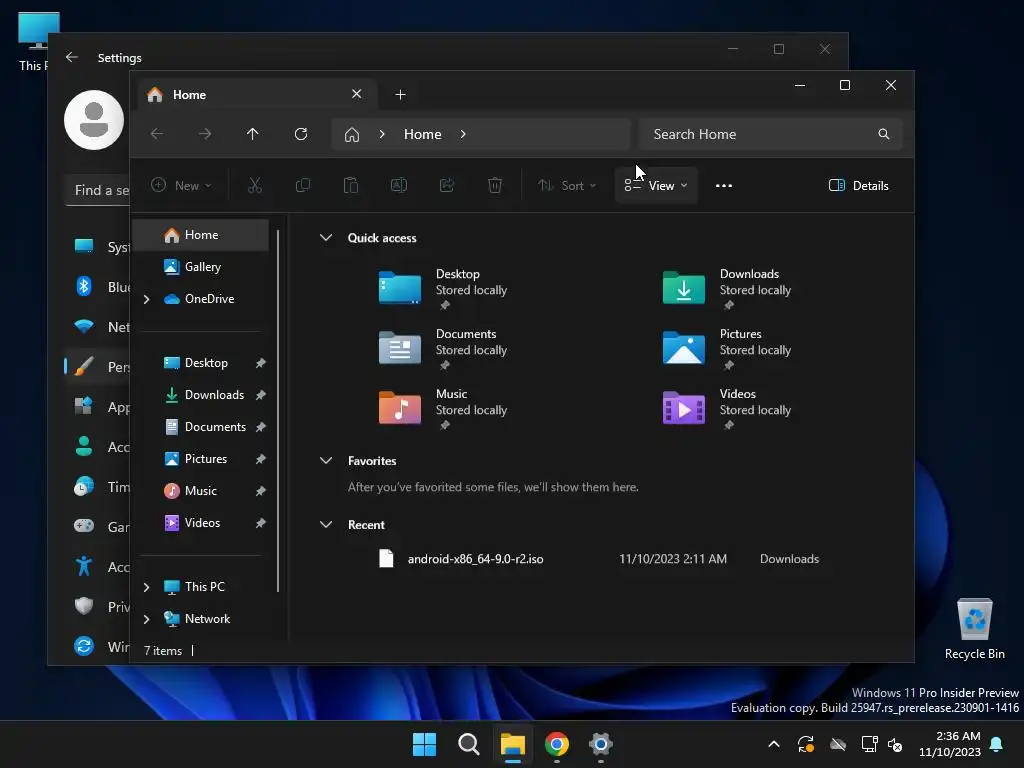Click the Windows Start button

click(x=424, y=744)
